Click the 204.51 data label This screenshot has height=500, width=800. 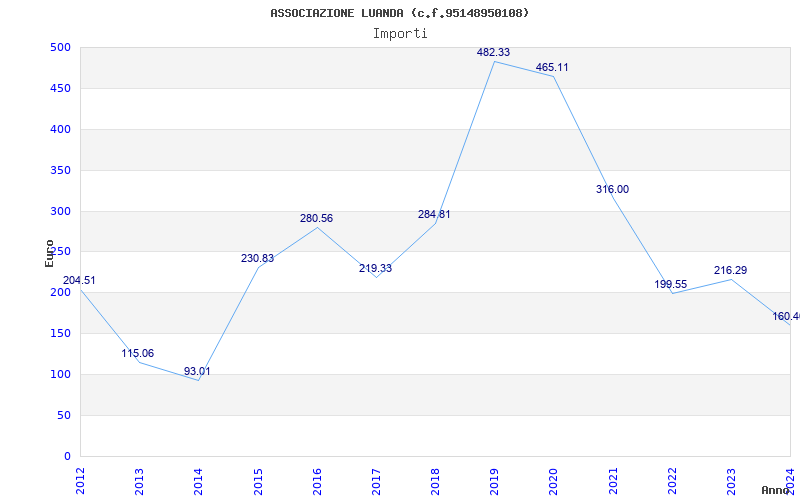click(x=79, y=281)
